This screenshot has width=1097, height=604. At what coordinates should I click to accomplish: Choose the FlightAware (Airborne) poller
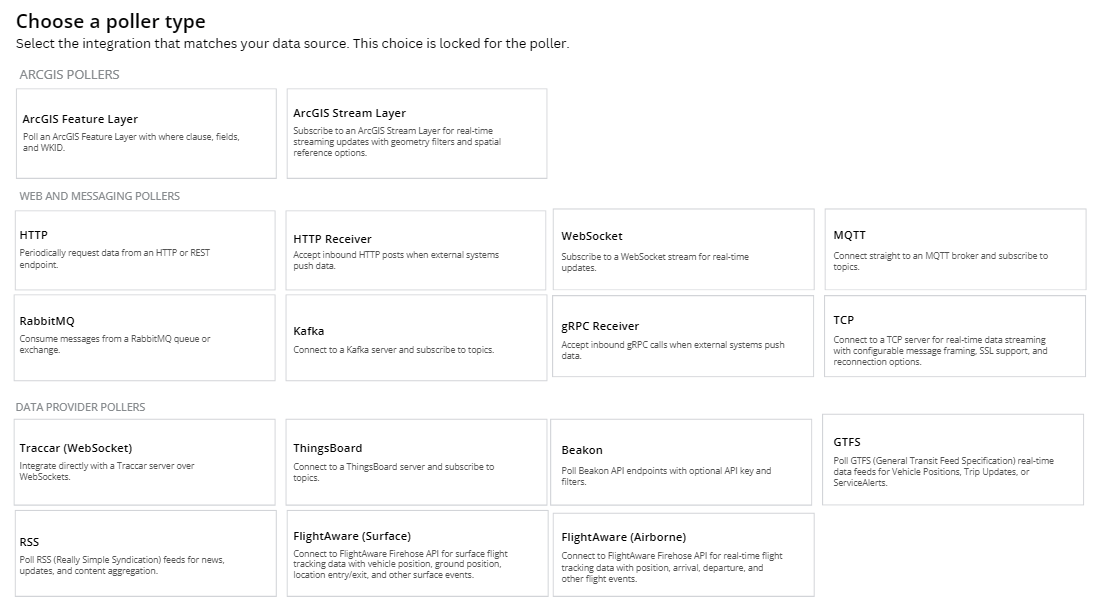tap(684, 553)
